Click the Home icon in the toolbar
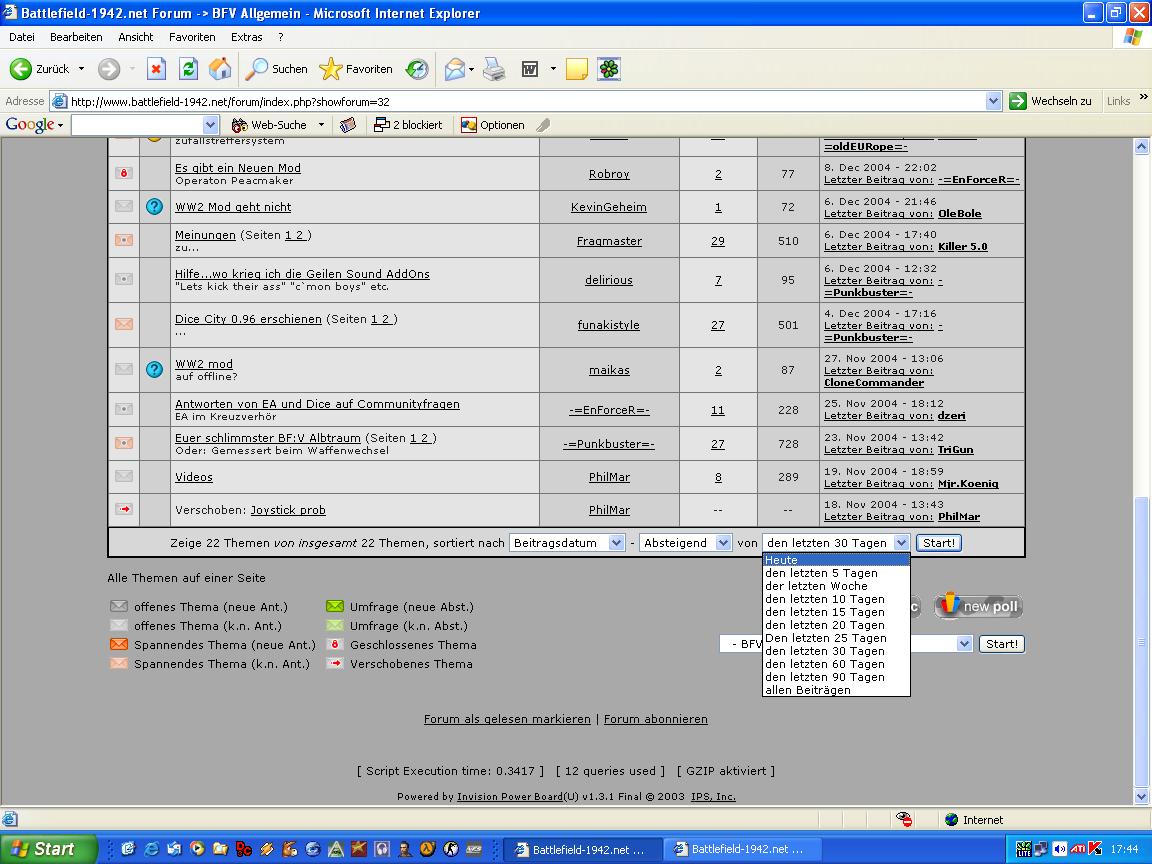This screenshot has width=1152, height=864. pyautogui.click(x=220, y=69)
